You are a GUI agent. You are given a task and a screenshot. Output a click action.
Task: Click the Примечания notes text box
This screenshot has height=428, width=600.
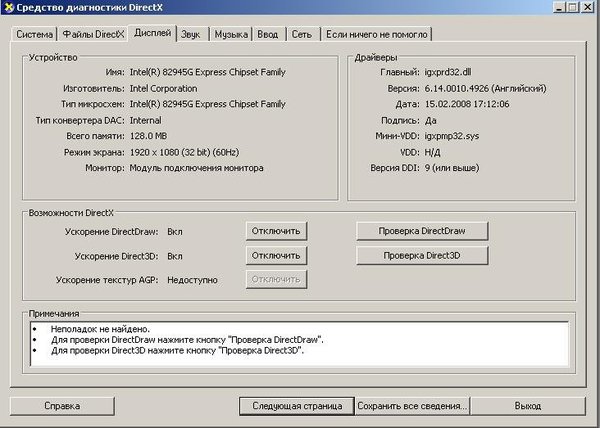click(x=299, y=344)
